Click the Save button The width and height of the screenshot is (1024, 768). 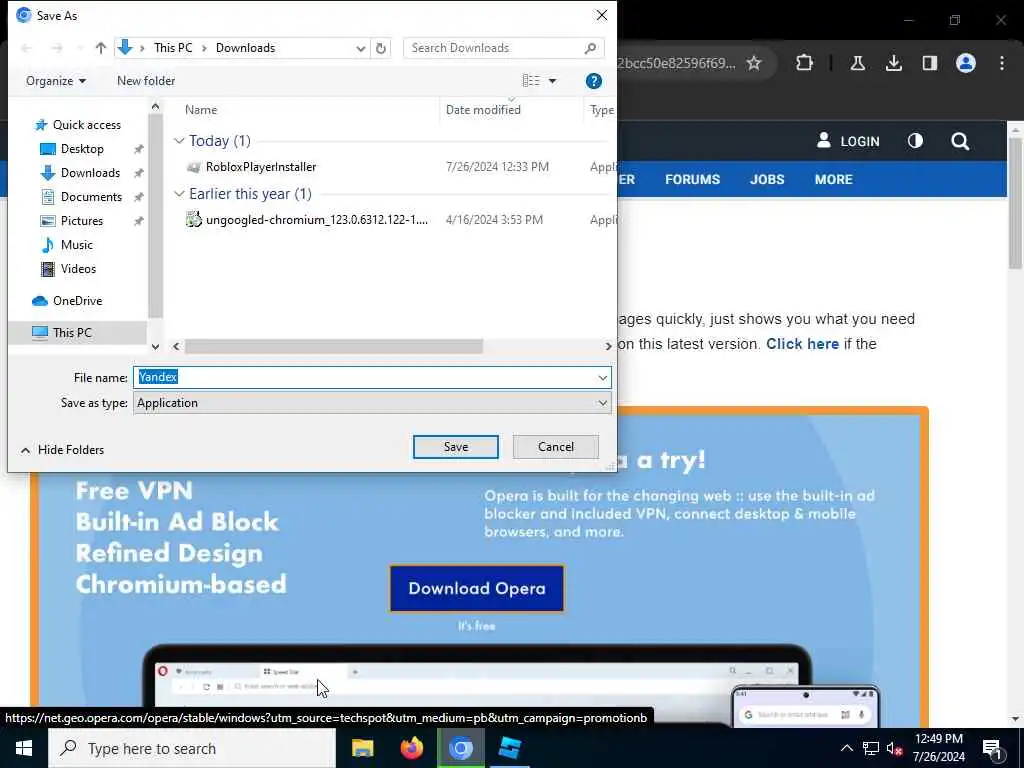455,447
